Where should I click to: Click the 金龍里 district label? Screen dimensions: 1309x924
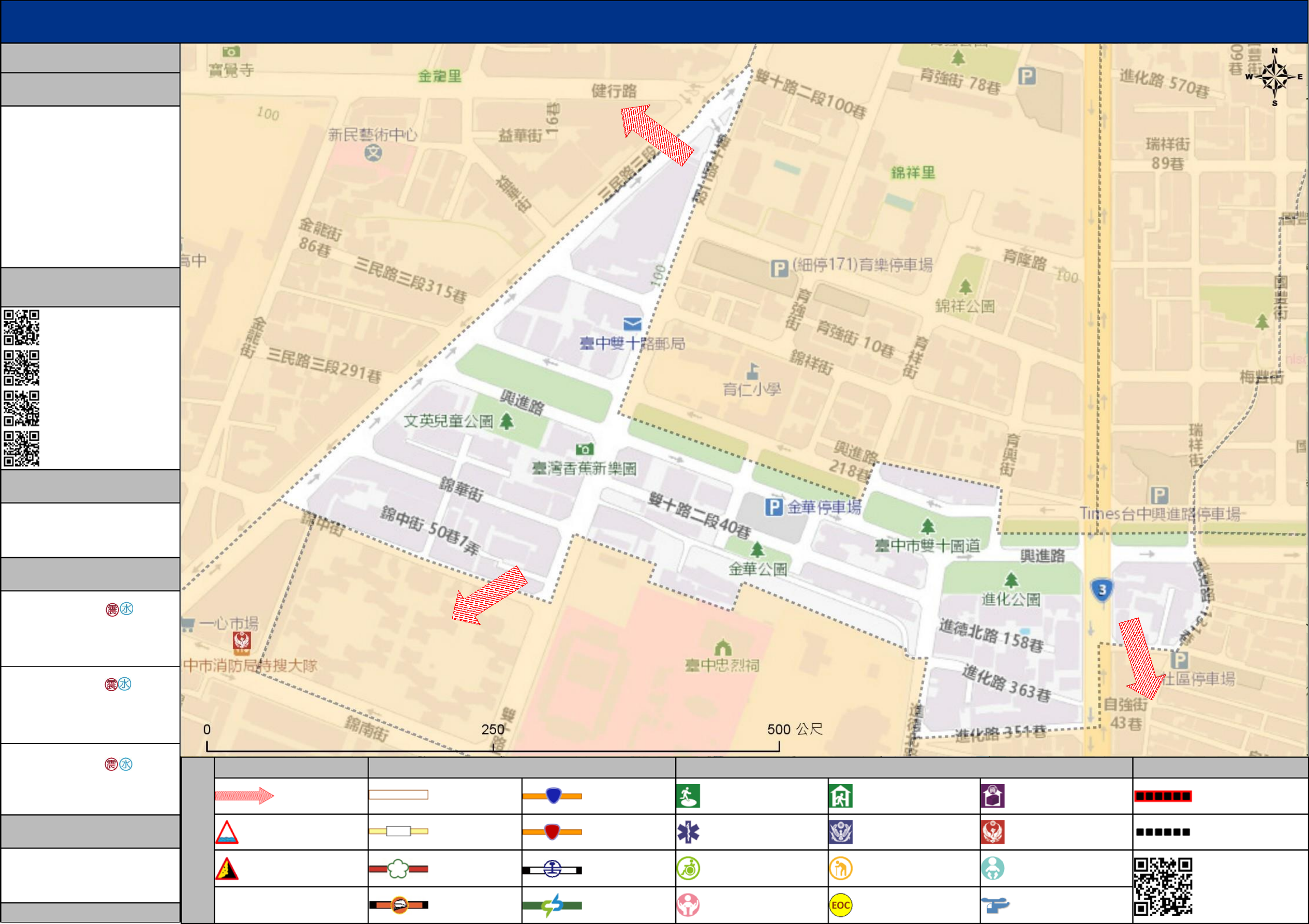click(x=440, y=77)
